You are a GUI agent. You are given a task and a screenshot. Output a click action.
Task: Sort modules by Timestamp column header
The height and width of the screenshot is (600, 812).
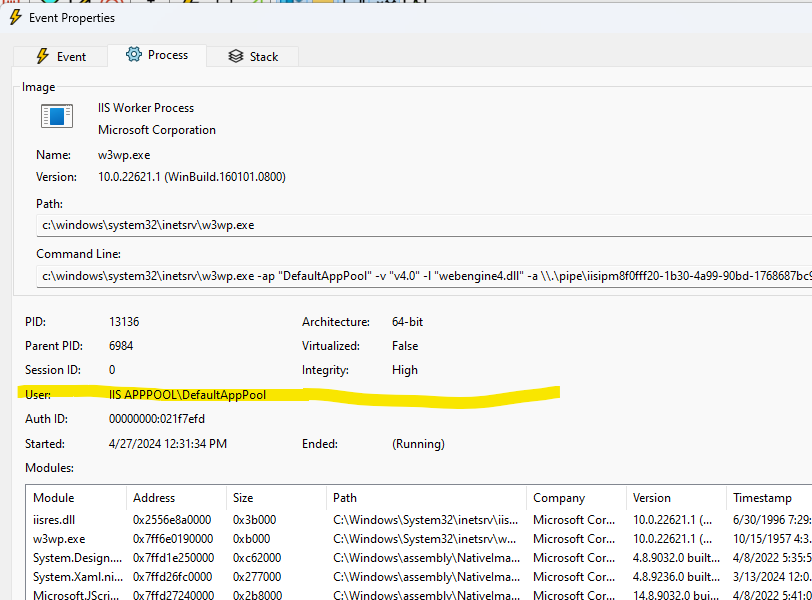point(769,497)
